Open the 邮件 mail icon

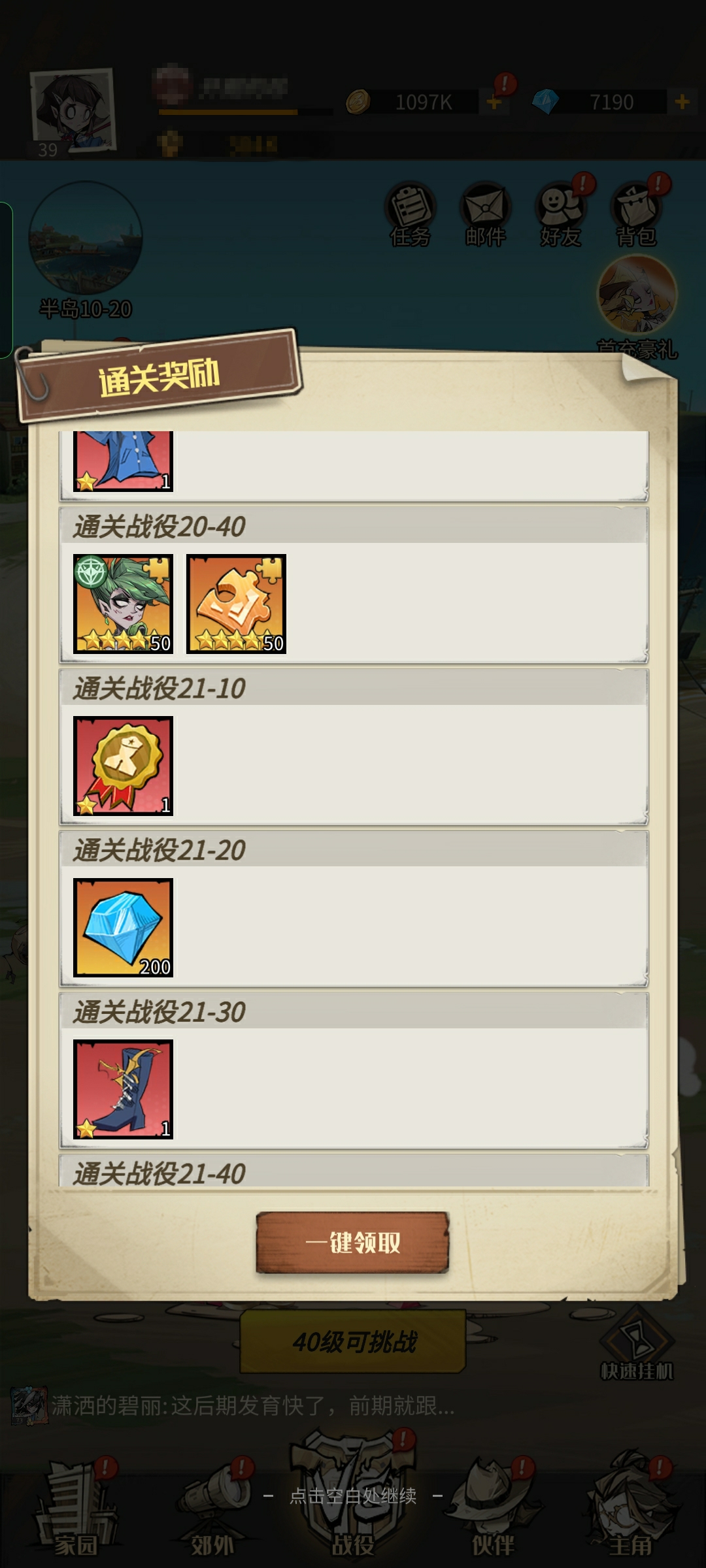[485, 214]
